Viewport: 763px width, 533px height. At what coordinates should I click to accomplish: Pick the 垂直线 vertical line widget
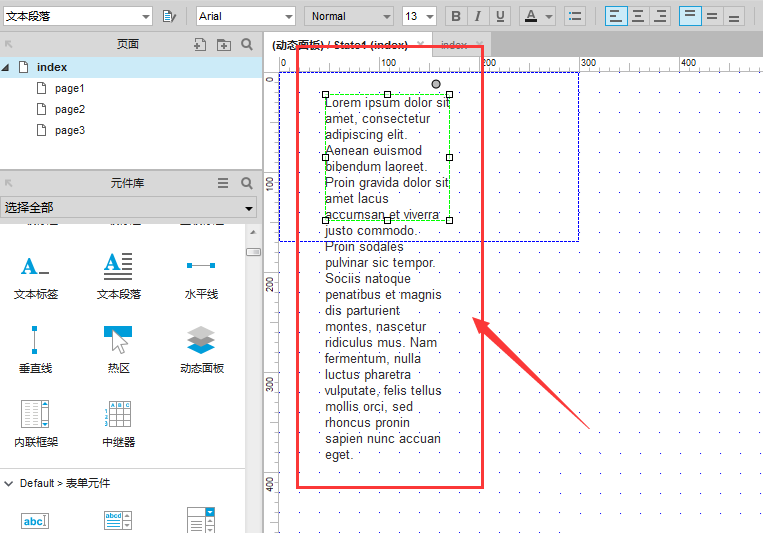[x=35, y=348]
